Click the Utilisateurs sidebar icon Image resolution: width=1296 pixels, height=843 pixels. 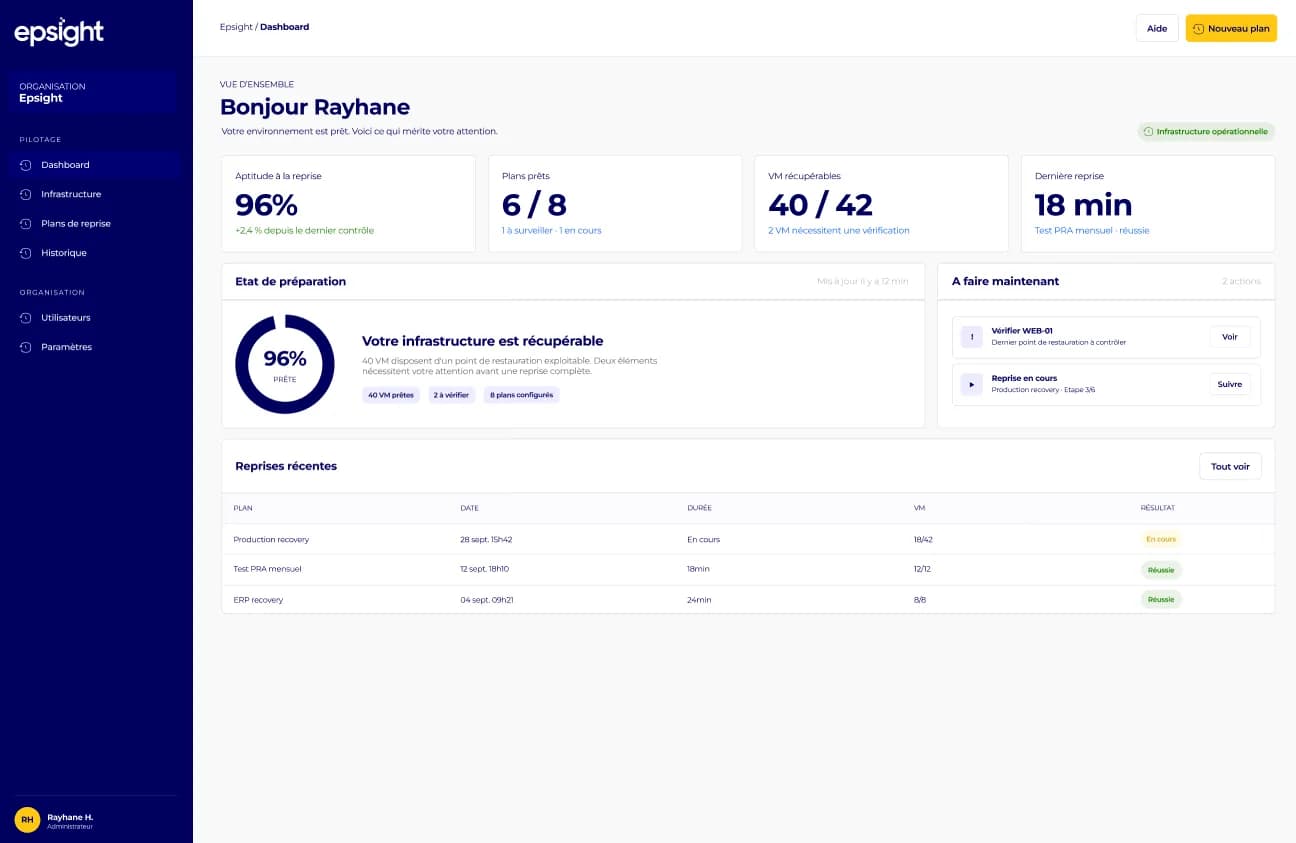(26, 318)
